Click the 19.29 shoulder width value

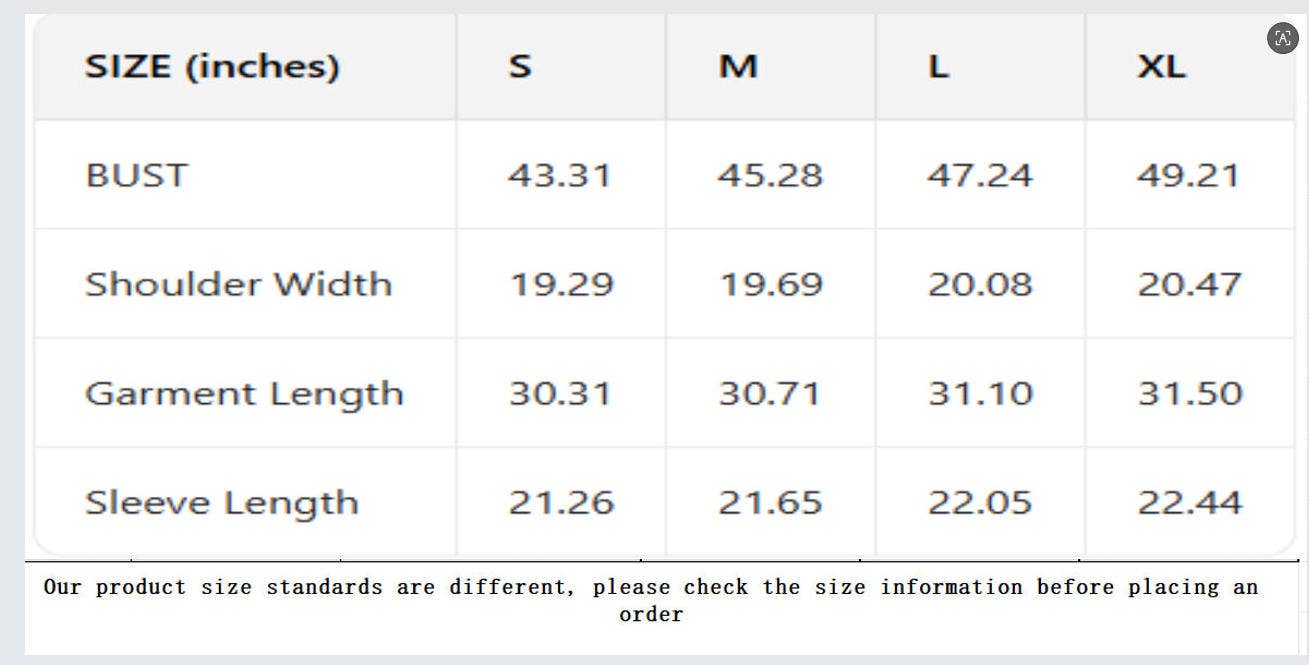(561, 285)
